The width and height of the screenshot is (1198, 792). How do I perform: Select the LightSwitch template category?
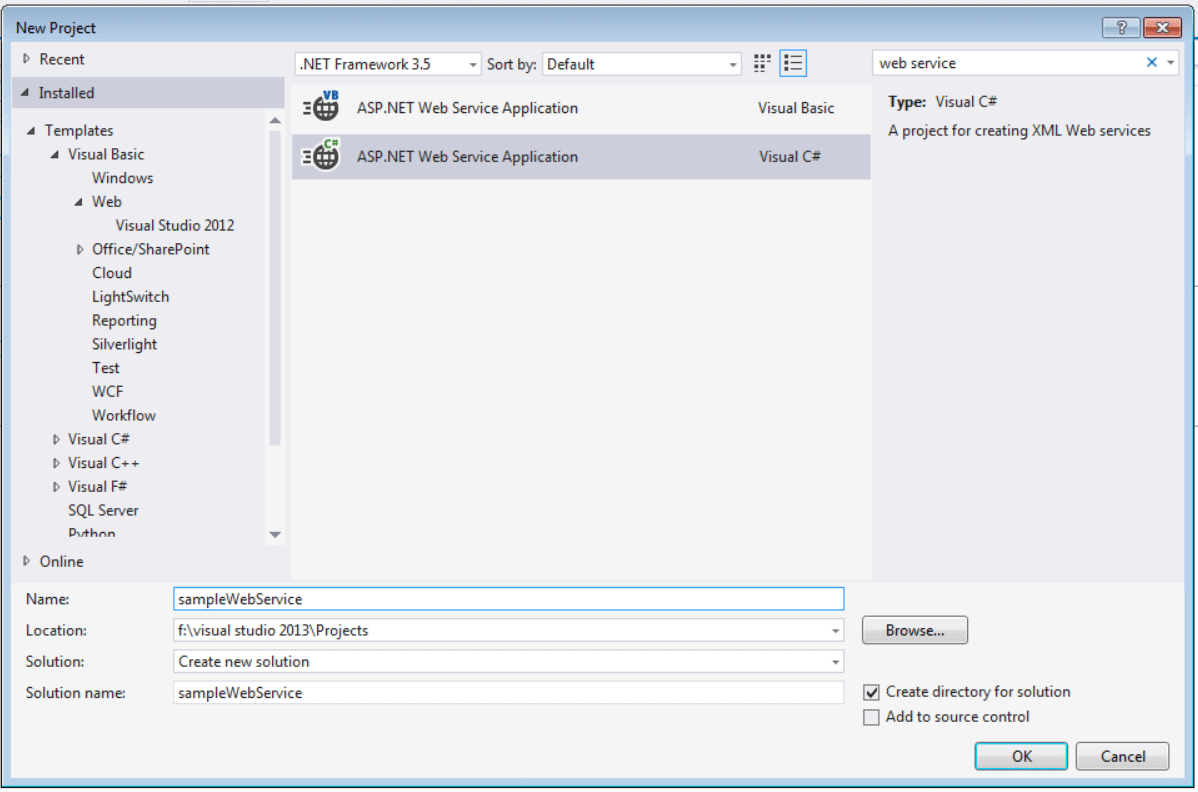(131, 296)
